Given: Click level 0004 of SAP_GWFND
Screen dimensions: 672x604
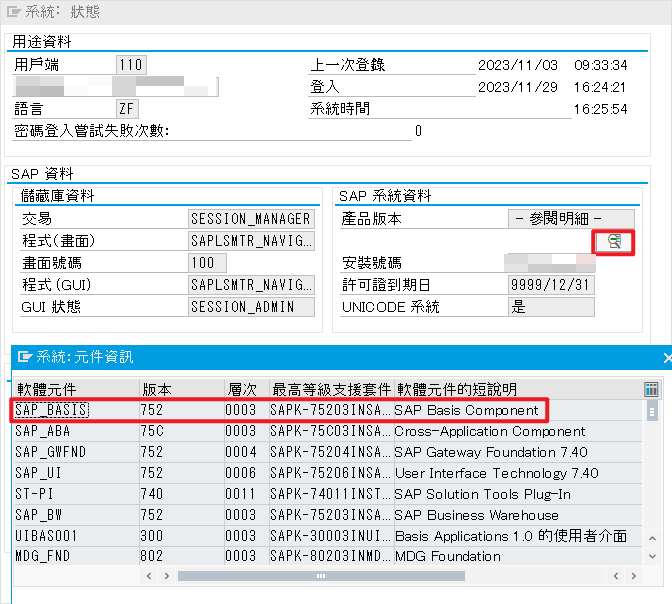Looking at the screenshot, I should click(x=247, y=452).
